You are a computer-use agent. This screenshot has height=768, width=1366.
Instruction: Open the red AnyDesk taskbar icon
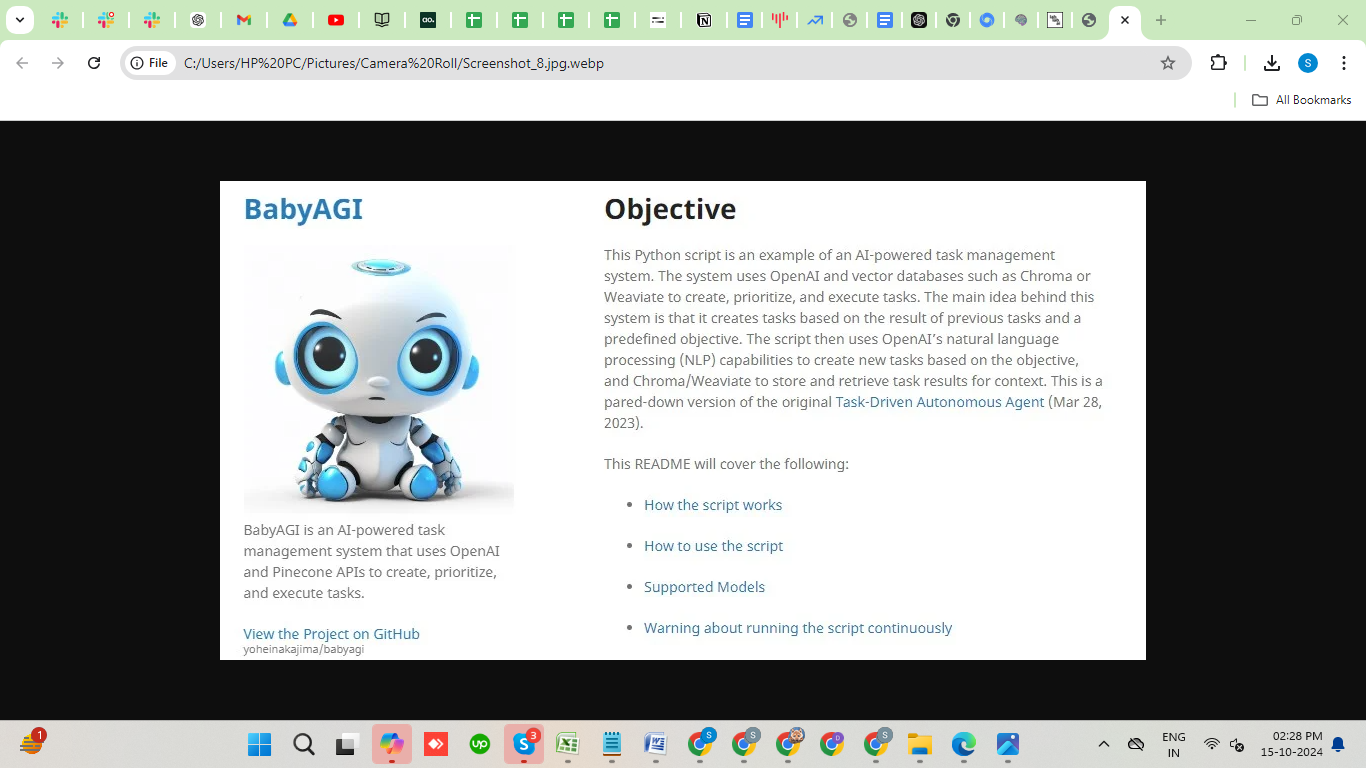pyautogui.click(x=435, y=744)
